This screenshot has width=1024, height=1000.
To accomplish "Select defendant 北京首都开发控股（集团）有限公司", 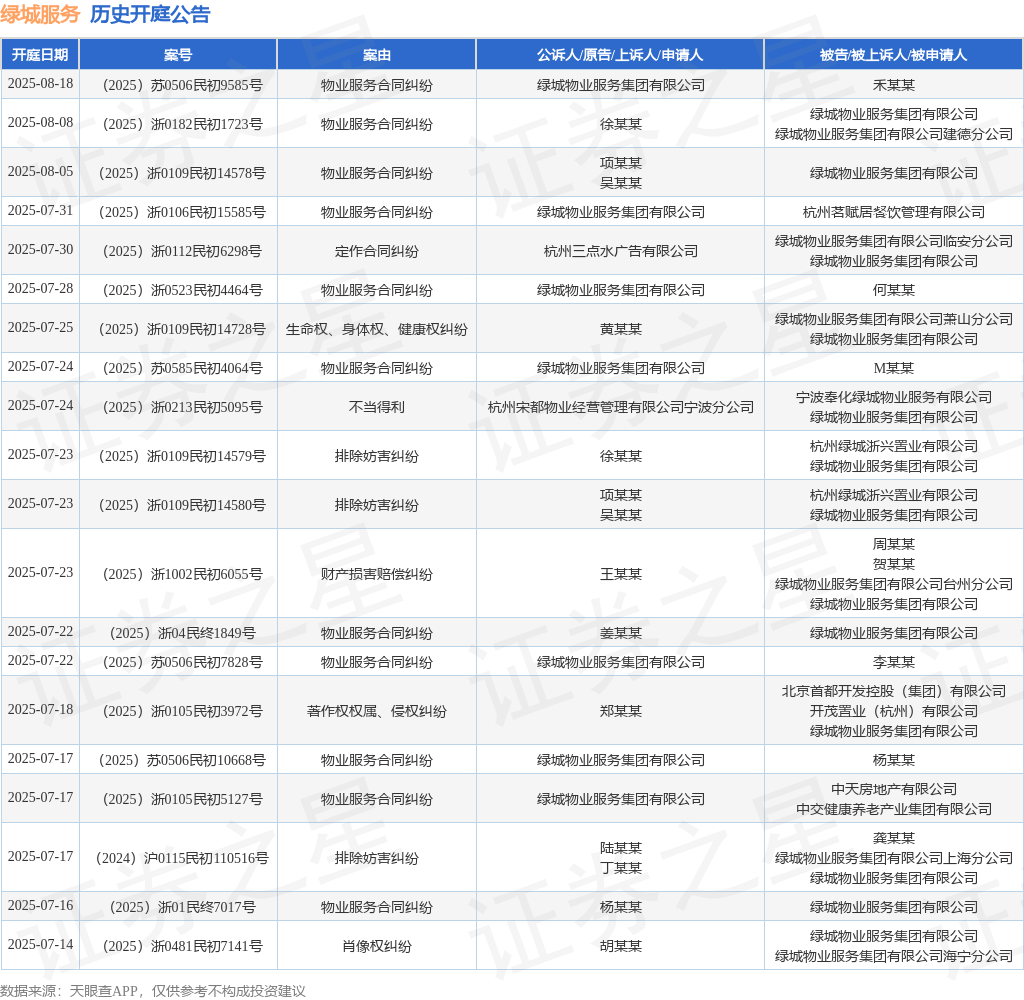I will pyautogui.click(x=893, y=691).
